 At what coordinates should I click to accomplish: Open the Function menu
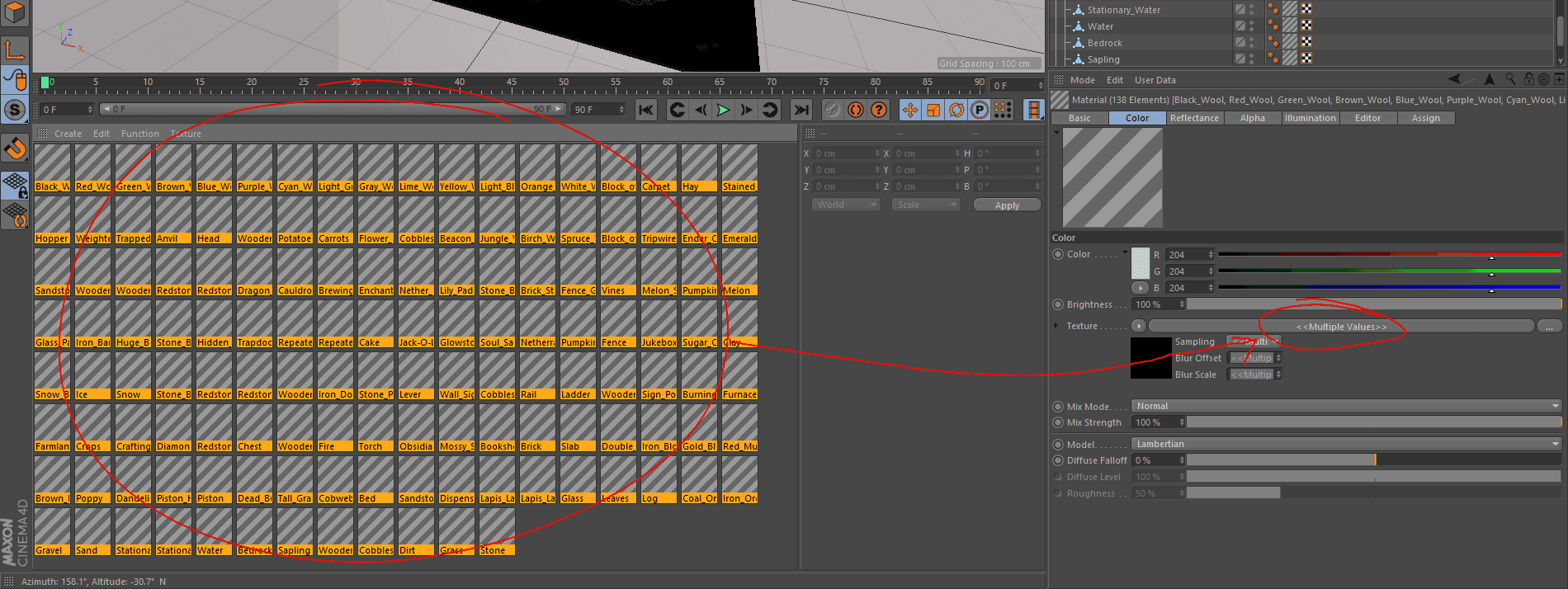pyautogui.click(x=140, y=134)
